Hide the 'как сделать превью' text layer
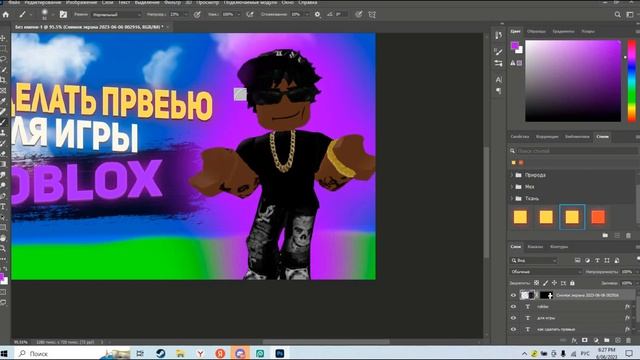 [513, 329]
